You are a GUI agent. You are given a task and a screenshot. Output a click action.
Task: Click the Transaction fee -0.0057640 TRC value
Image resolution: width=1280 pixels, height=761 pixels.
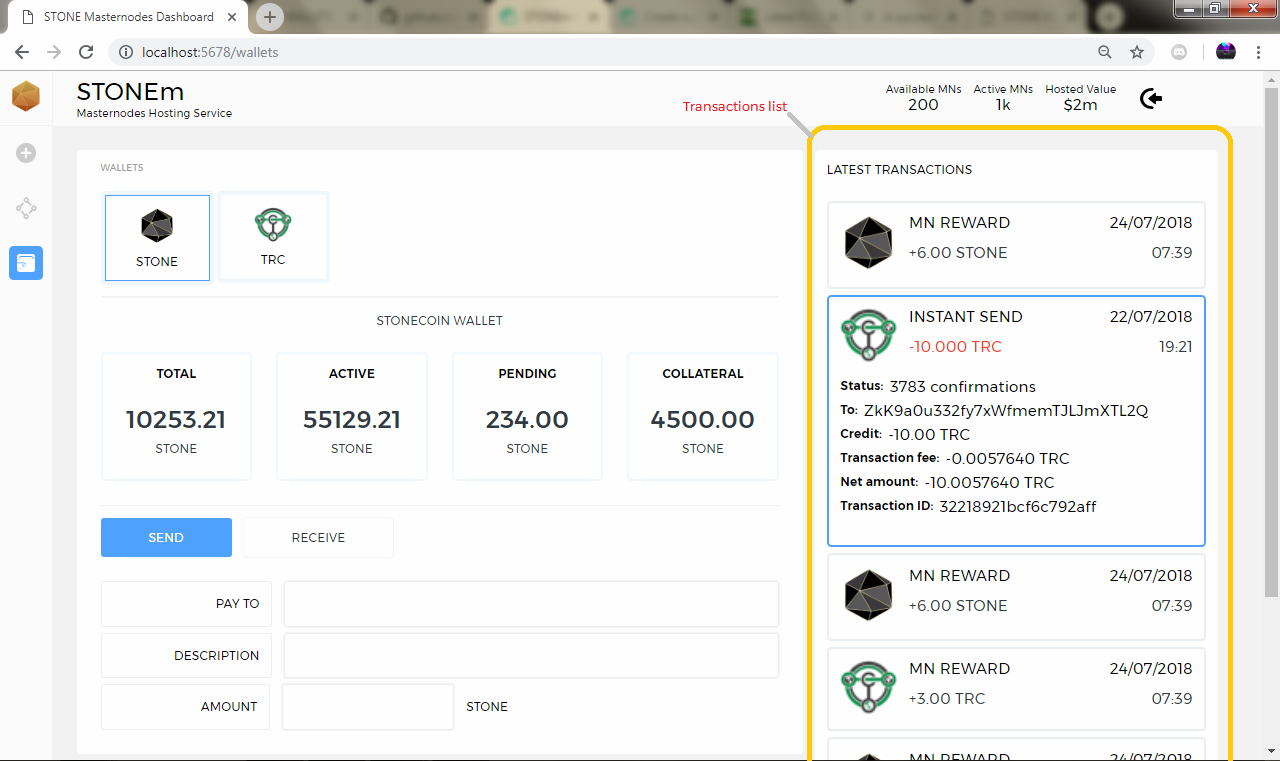(x=1007, y=458)
